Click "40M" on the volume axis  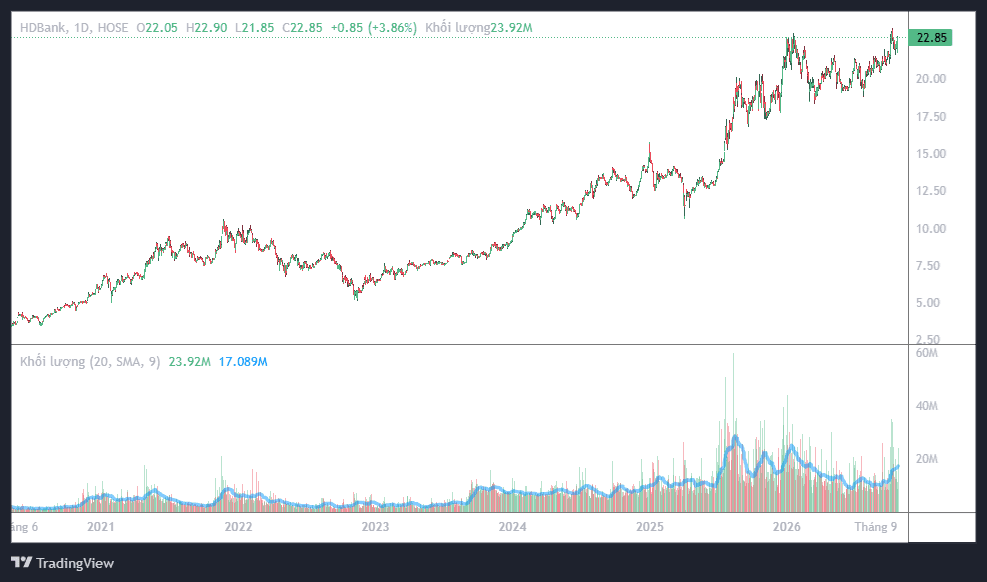[927, 406]
